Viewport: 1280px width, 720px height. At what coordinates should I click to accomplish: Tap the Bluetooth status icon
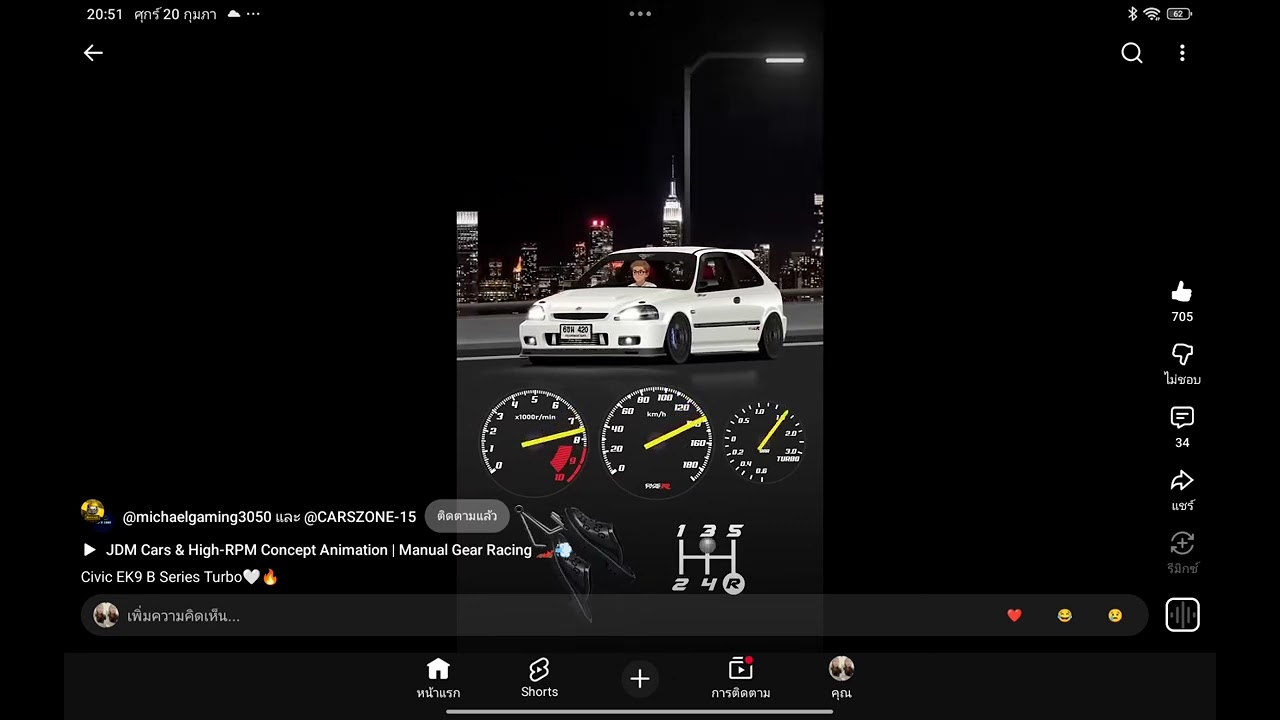pos(1133,14)
